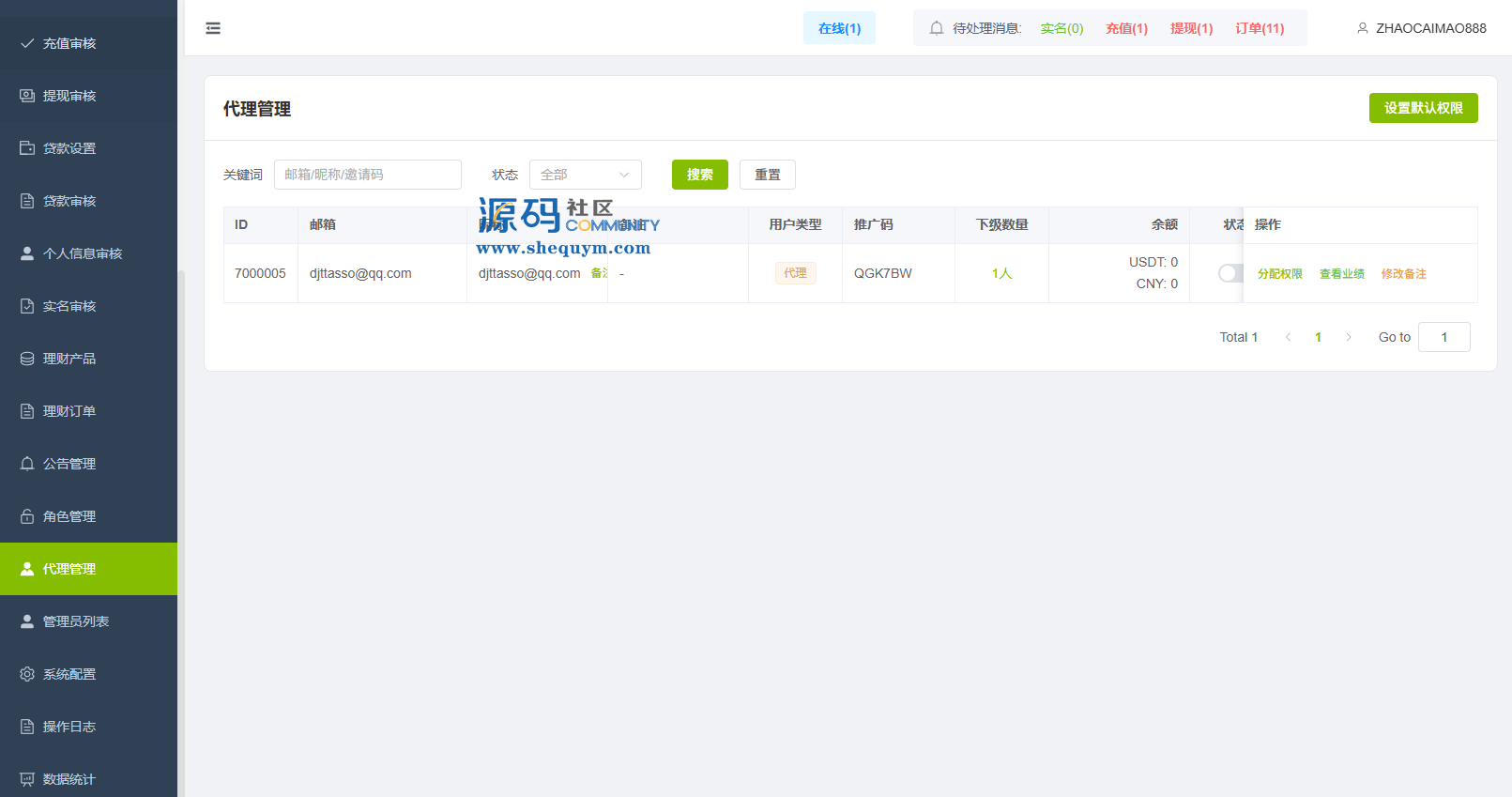Click the user avatar icon beside ZHAOCAIMAO888
The height and width of the screenshot is (797, 1512).
[x=1362, y=28]
